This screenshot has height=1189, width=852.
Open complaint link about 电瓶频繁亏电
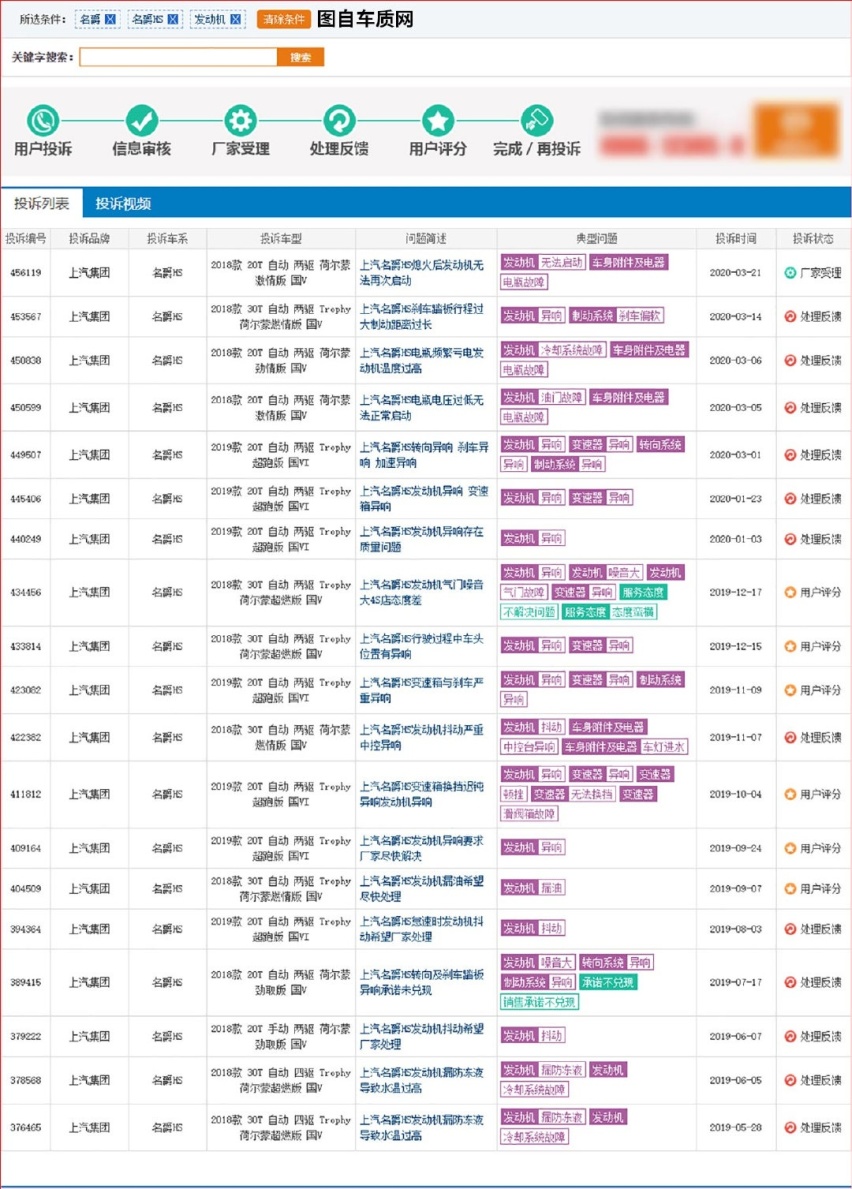(421, 360)
